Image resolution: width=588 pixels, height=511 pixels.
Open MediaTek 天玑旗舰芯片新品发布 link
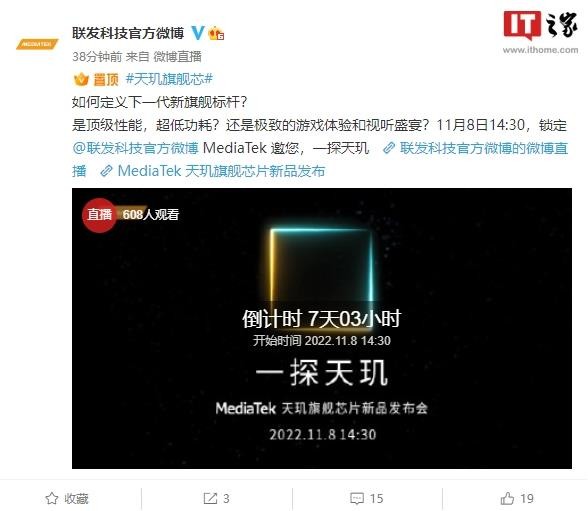(x=213, y=171)
